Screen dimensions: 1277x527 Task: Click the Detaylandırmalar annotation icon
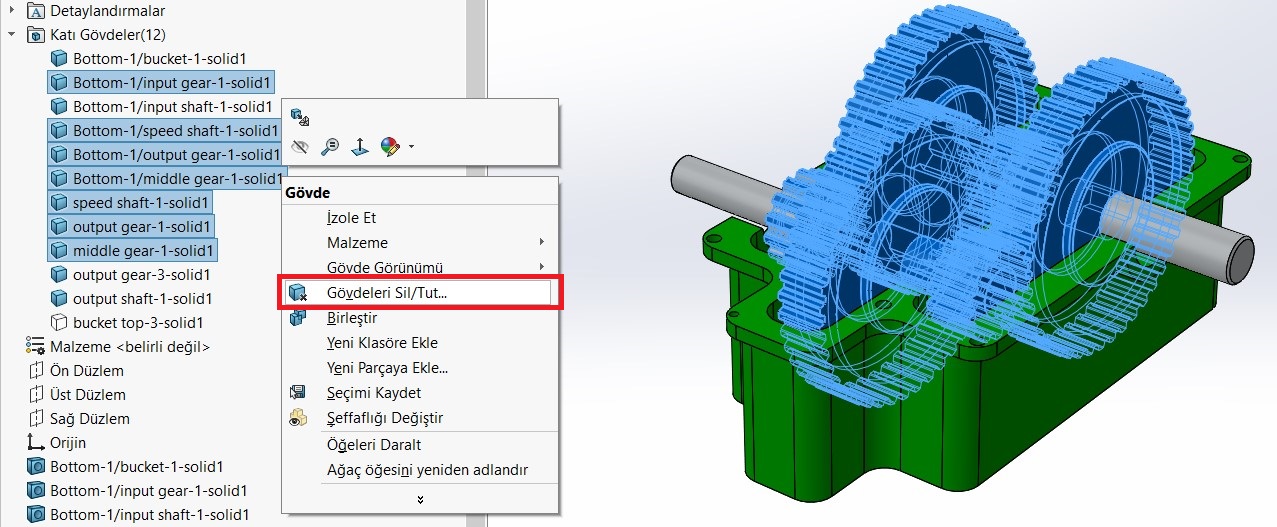pos(35,11)
